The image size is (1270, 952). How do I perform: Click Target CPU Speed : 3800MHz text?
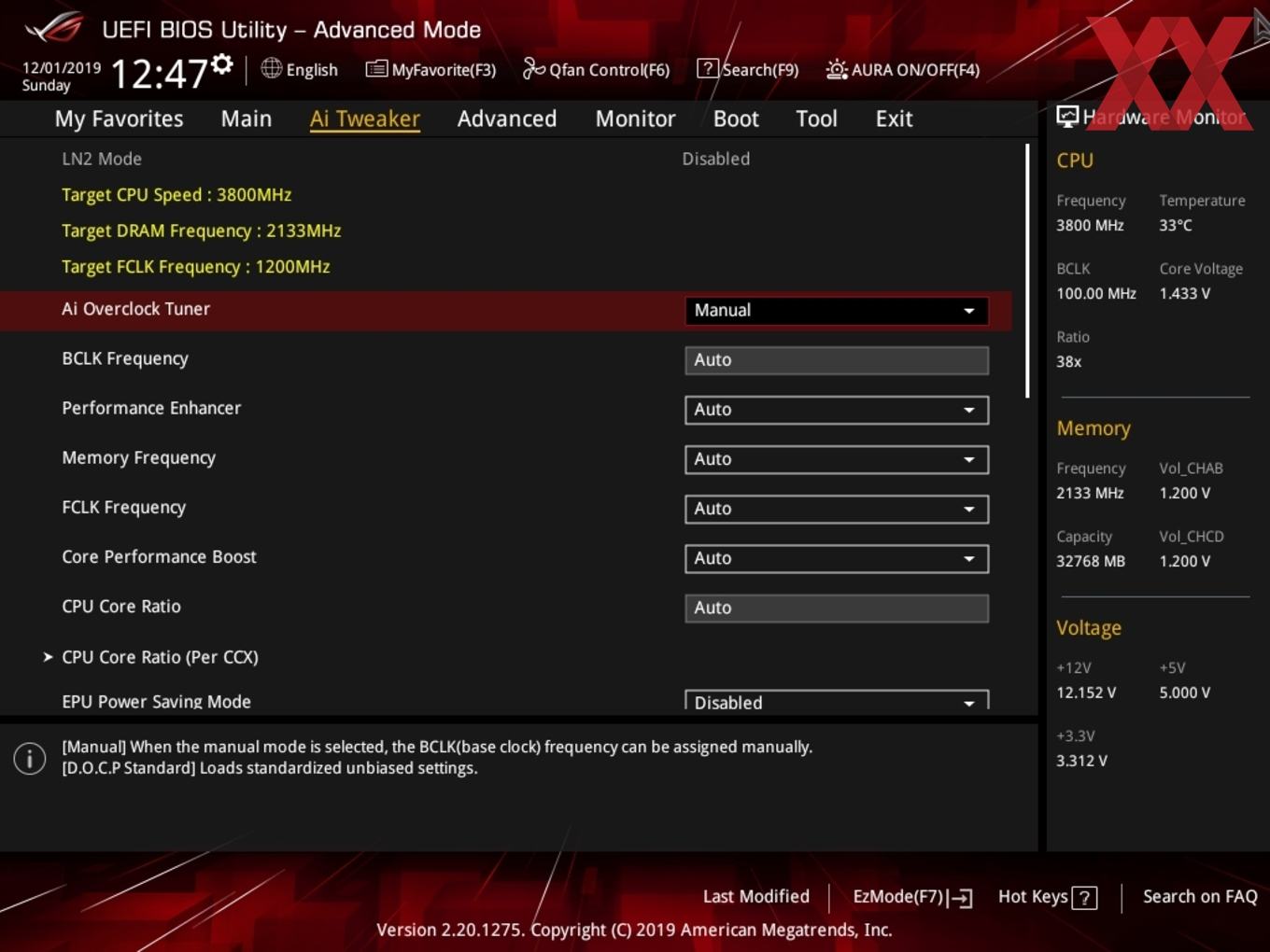click(176, 195)
